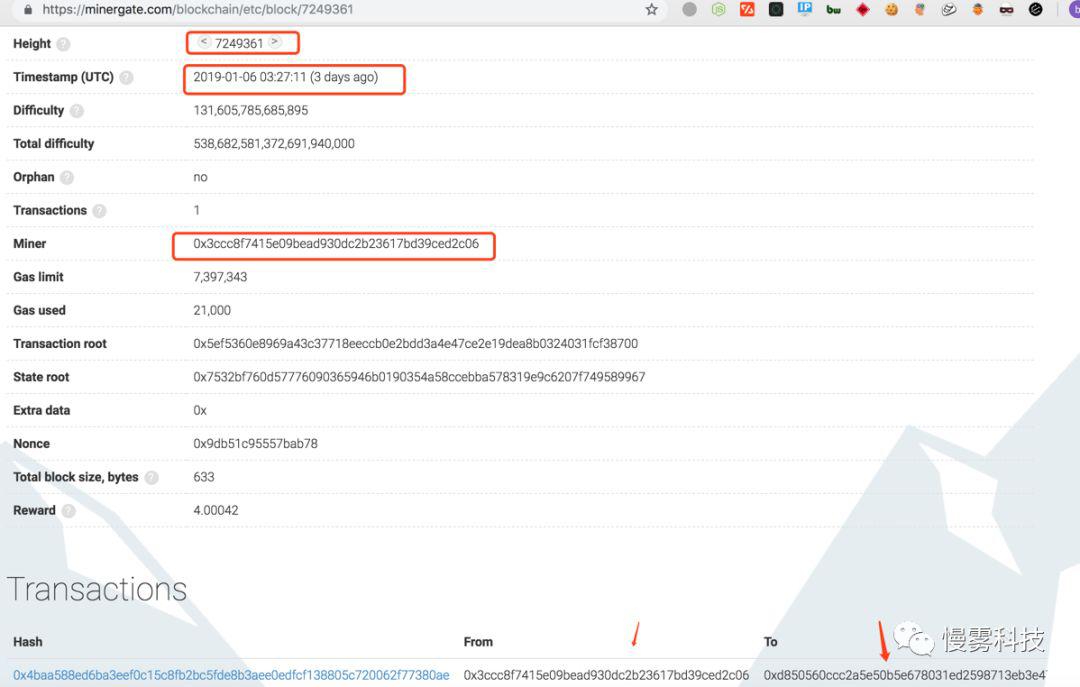Click the Reward help question mark
Viewport: 1080px width, 687px height.
pos(68,511)
